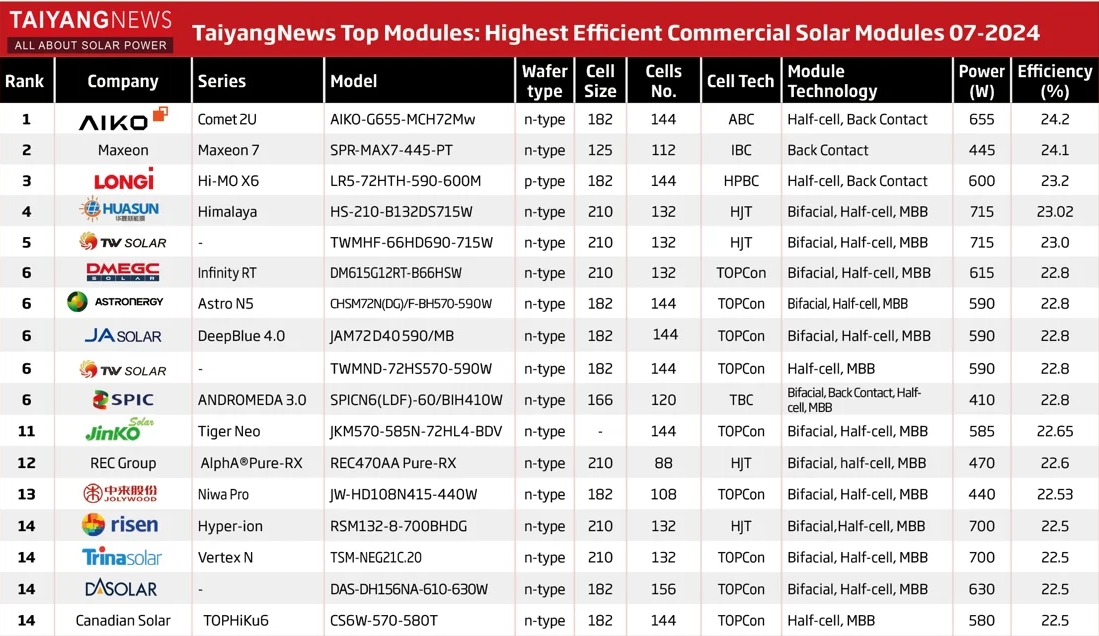Click the Efficiency (%) column header
This screenshot has width=1099, height=636.
1054,81
